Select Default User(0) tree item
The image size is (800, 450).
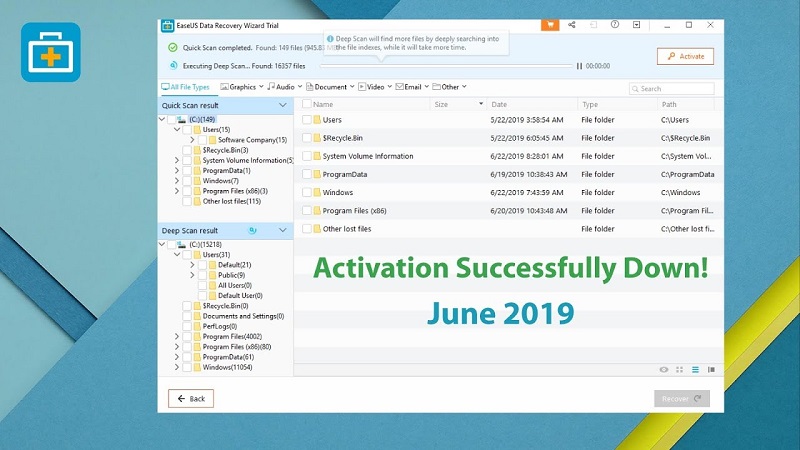click(240, 295)
